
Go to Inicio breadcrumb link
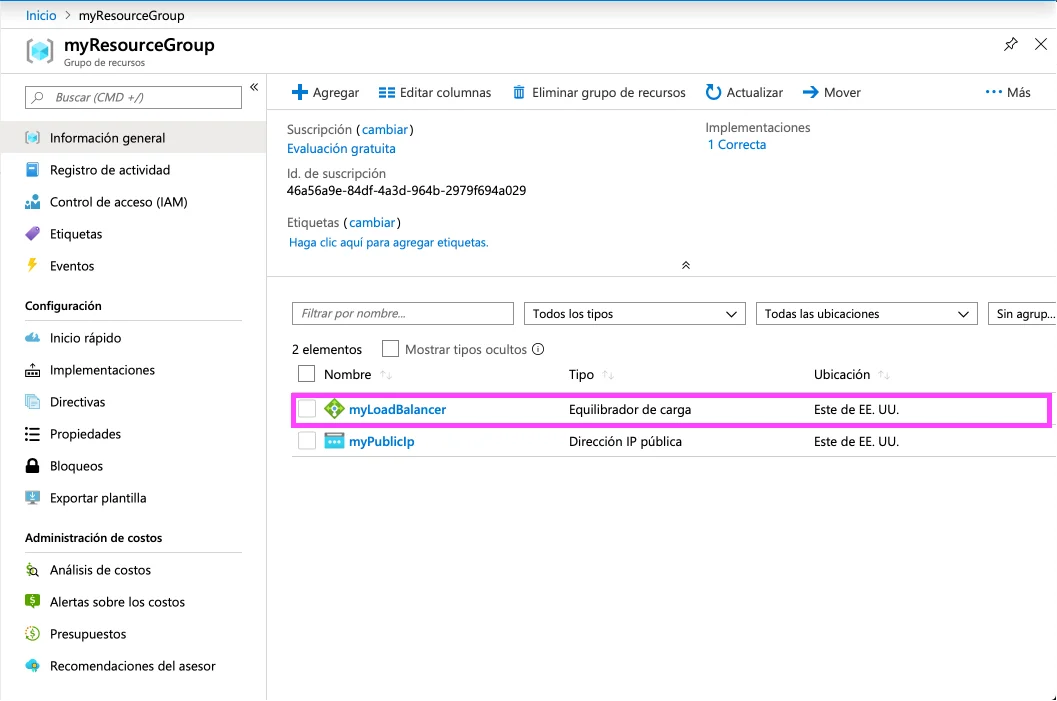41,15
